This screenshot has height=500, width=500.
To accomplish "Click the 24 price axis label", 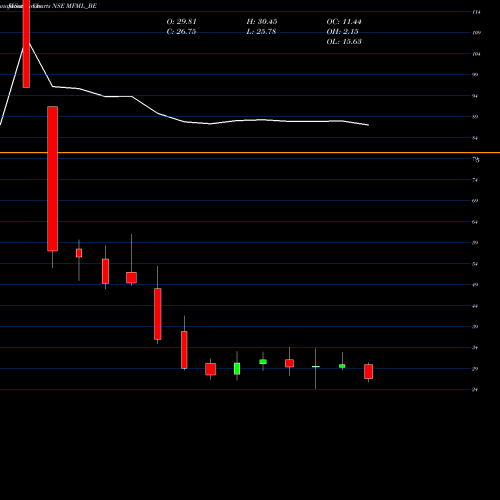I will coord(475,389).
